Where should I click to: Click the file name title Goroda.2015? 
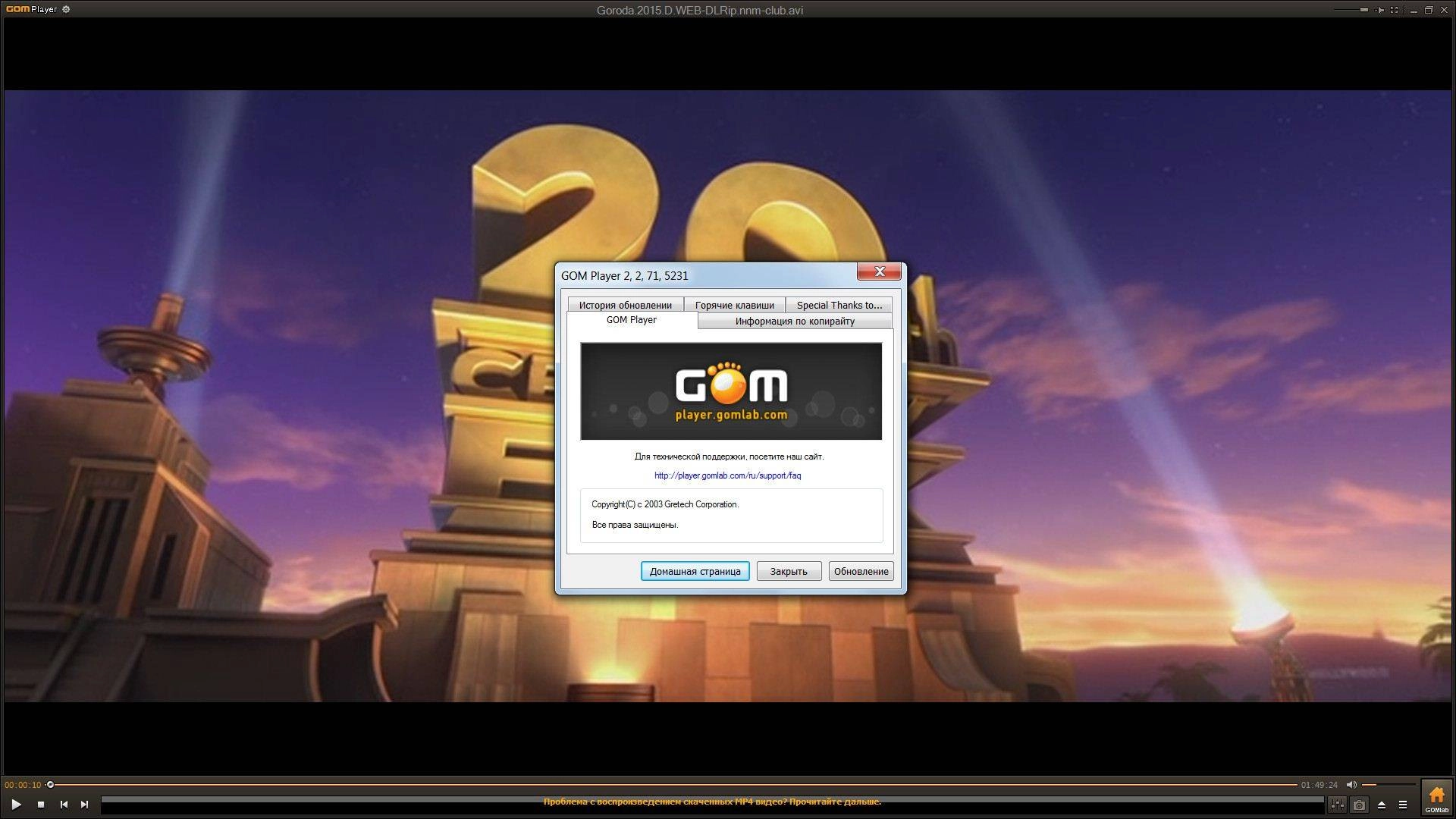[700, 10]
